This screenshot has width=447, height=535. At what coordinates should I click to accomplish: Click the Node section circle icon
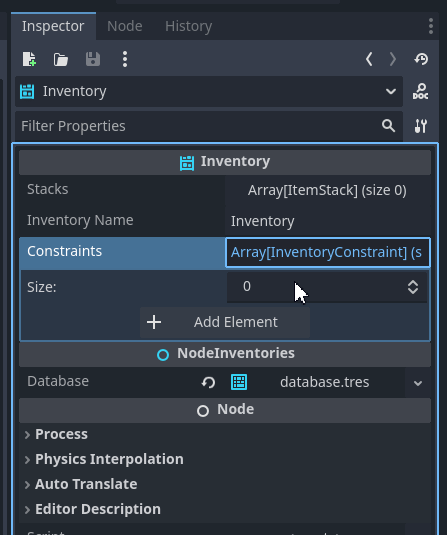(x=203, y=410)
